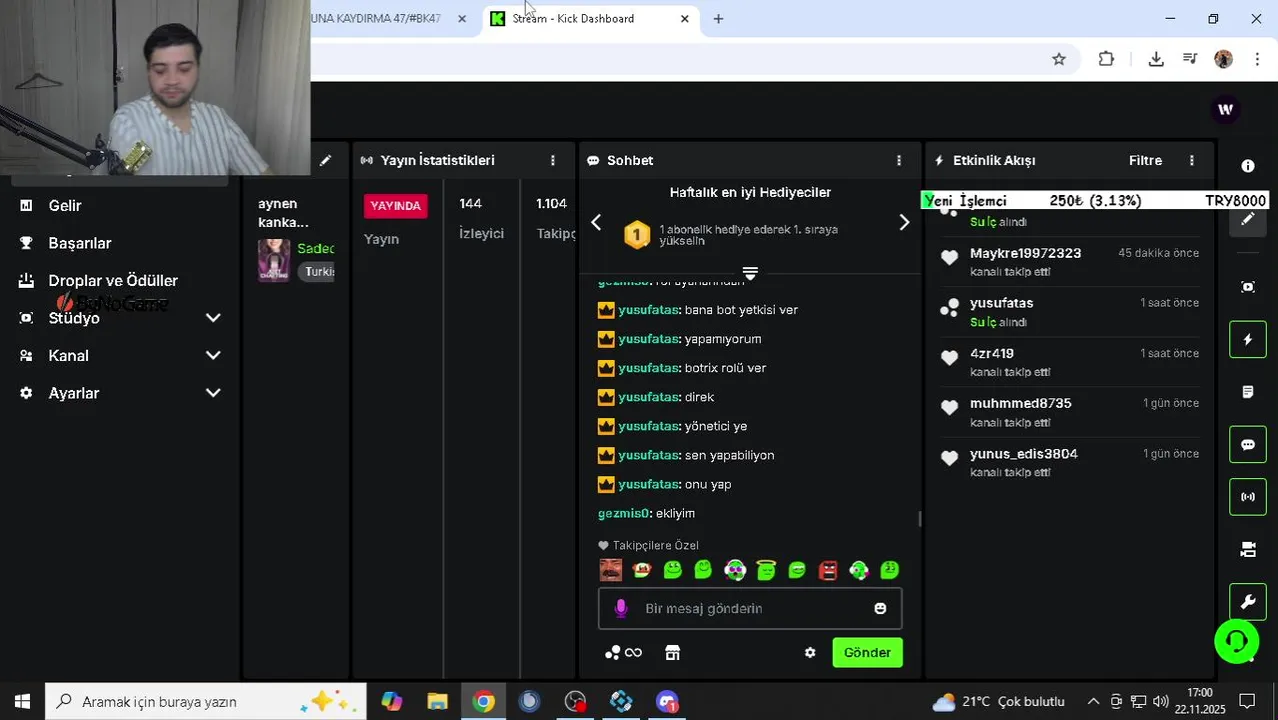Toggle activity feed lightning widget
The image size is (1278, 720).
pyautogui.click(x=1248, y=340)
